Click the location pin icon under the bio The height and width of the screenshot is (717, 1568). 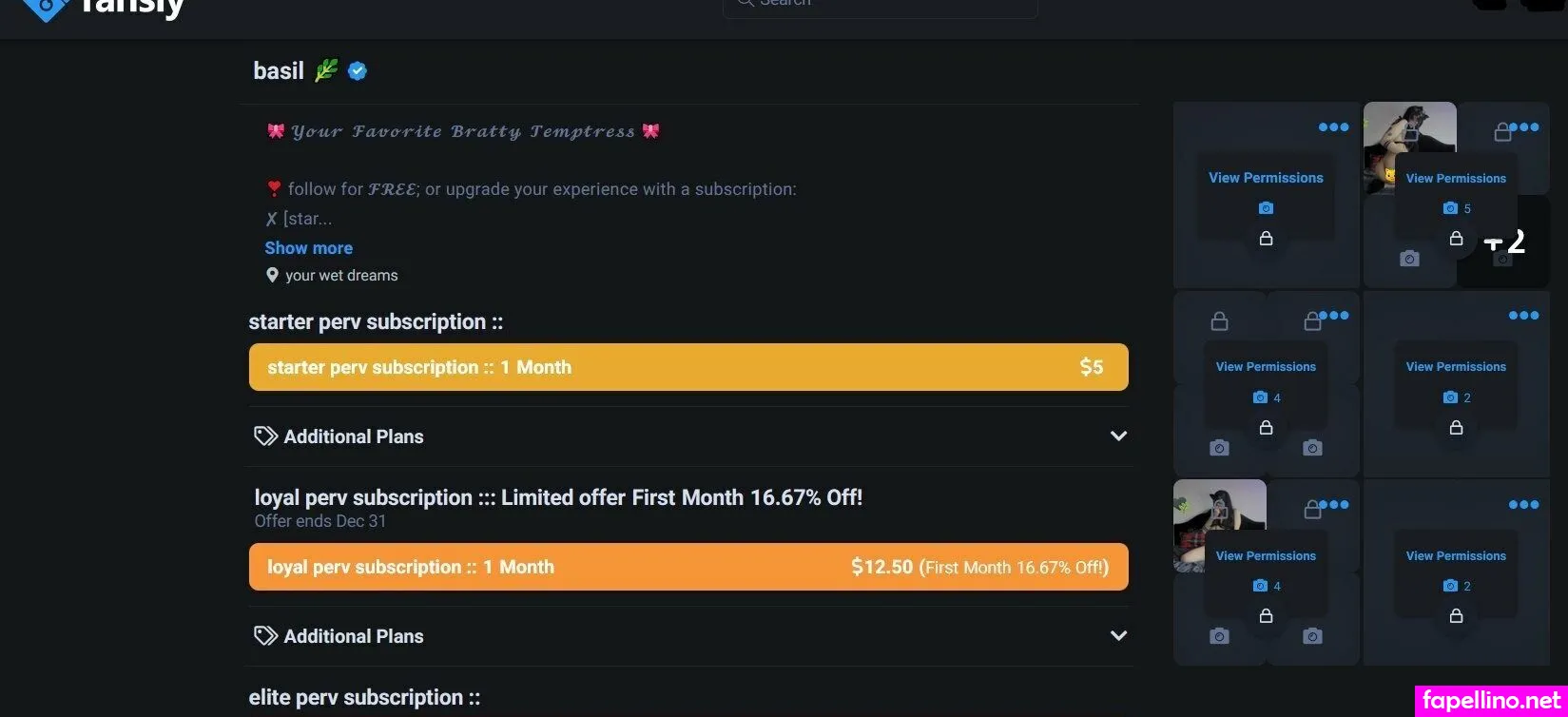(272, 276)
